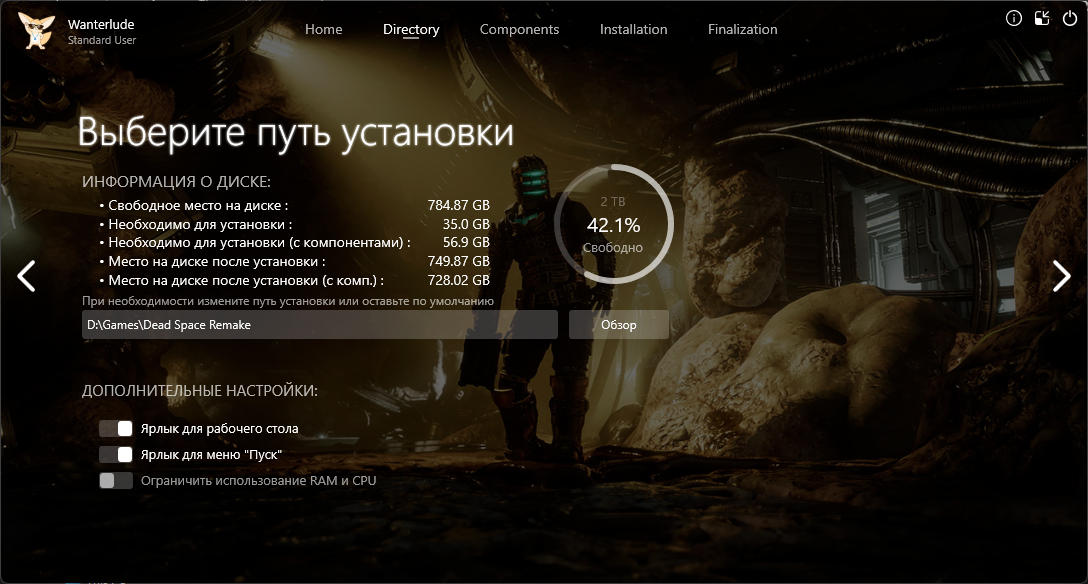Click the info icon in top-right corner
1088x584 pixels.
click(1013, 18)
